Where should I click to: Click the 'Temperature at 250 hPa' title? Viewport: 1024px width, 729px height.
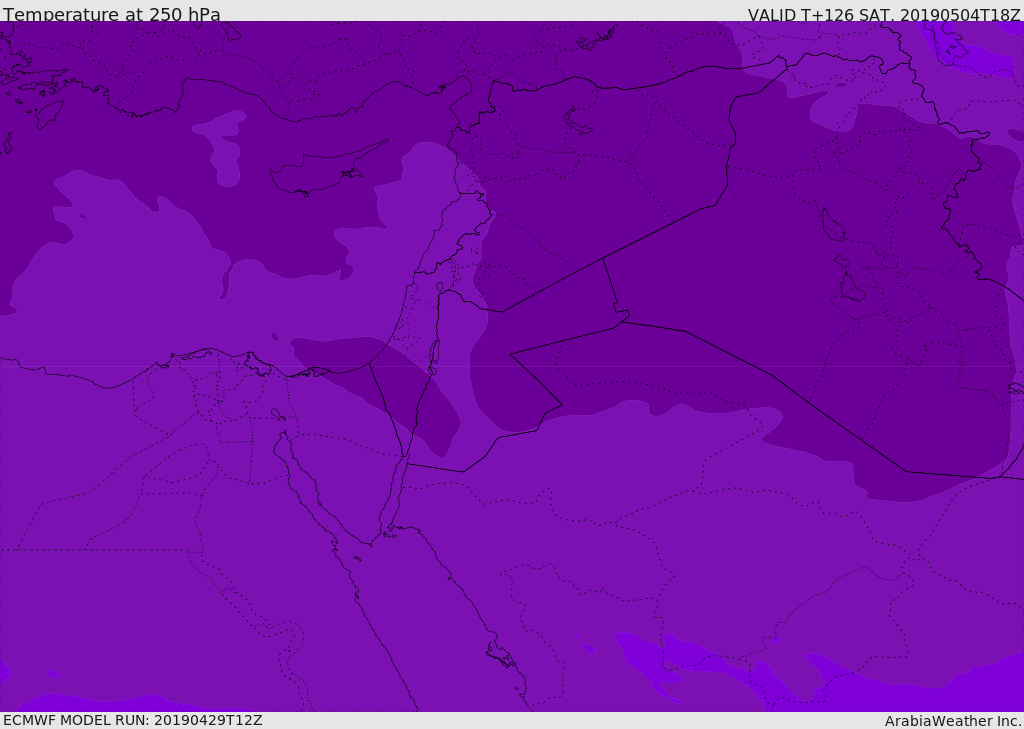(112, 14)
